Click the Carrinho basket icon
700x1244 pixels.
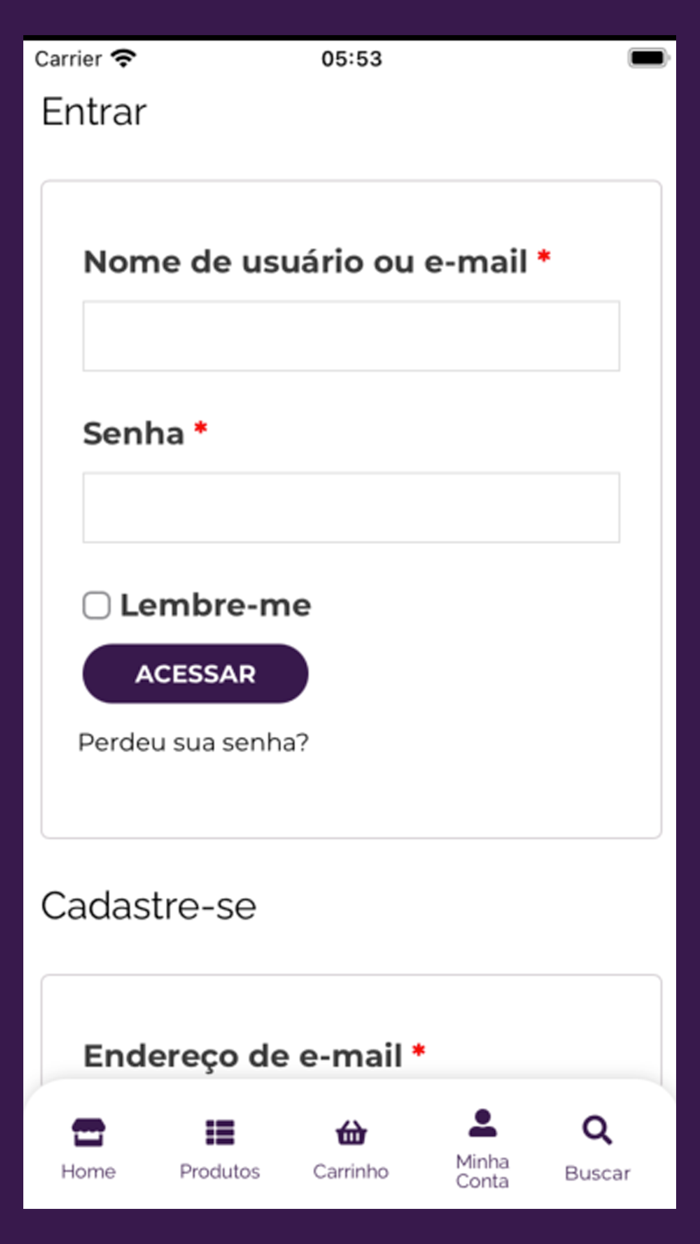pos(351,1132)
